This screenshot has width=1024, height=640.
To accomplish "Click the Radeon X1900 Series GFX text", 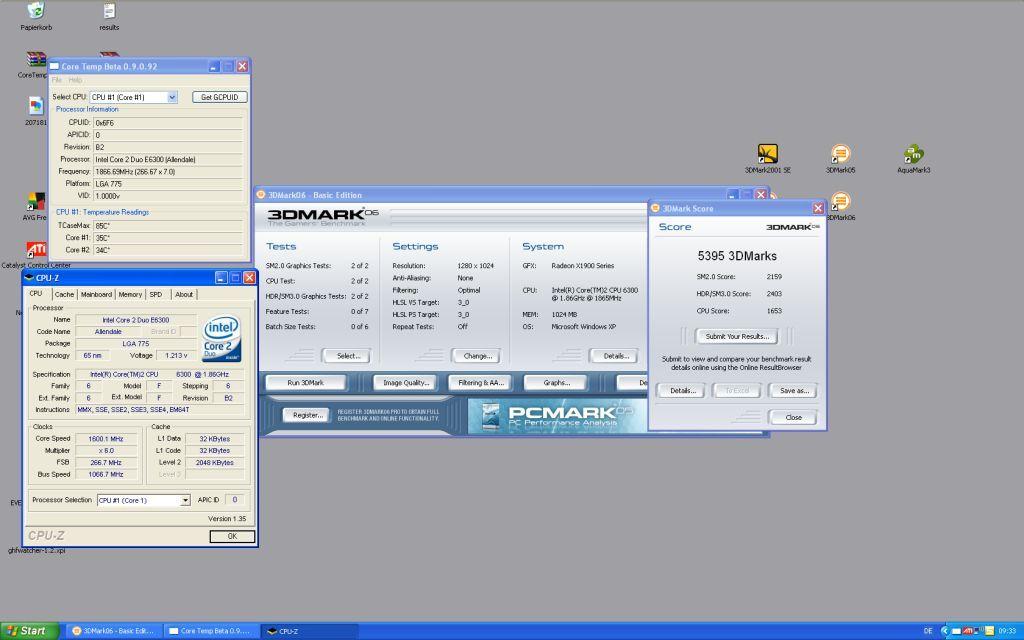I will (x=583, y=266).
